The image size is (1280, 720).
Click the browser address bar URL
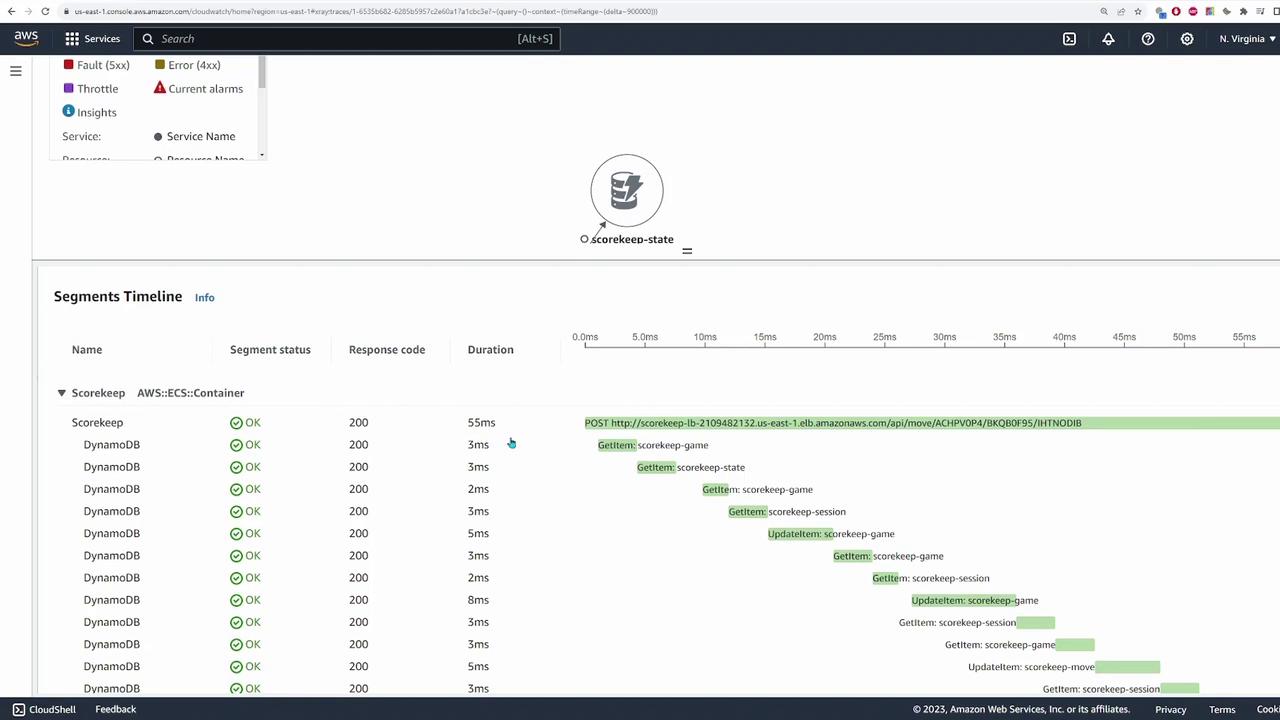pos(366,11)
